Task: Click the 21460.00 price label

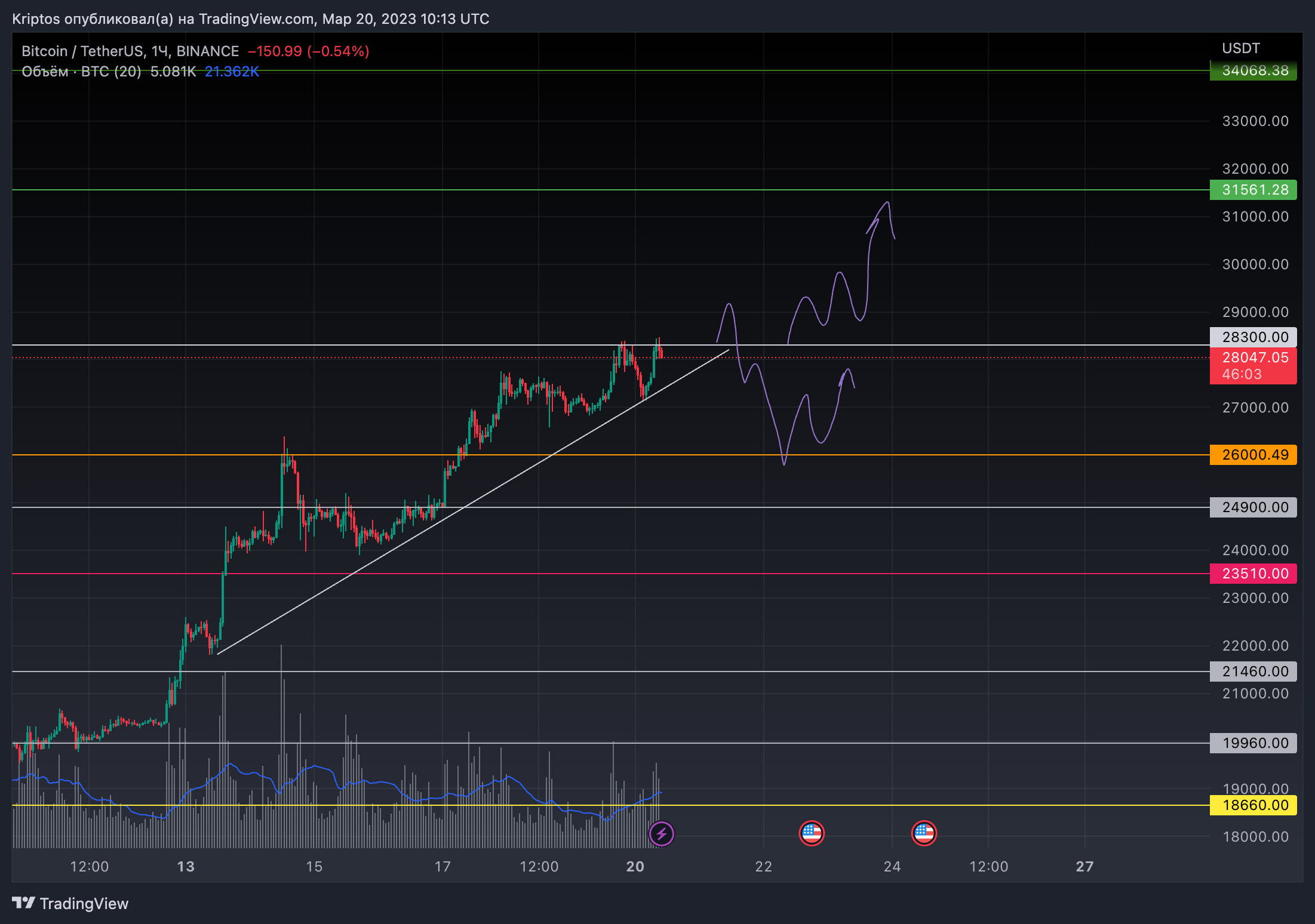Action: pyautogui.click(x=1253, y=672)
